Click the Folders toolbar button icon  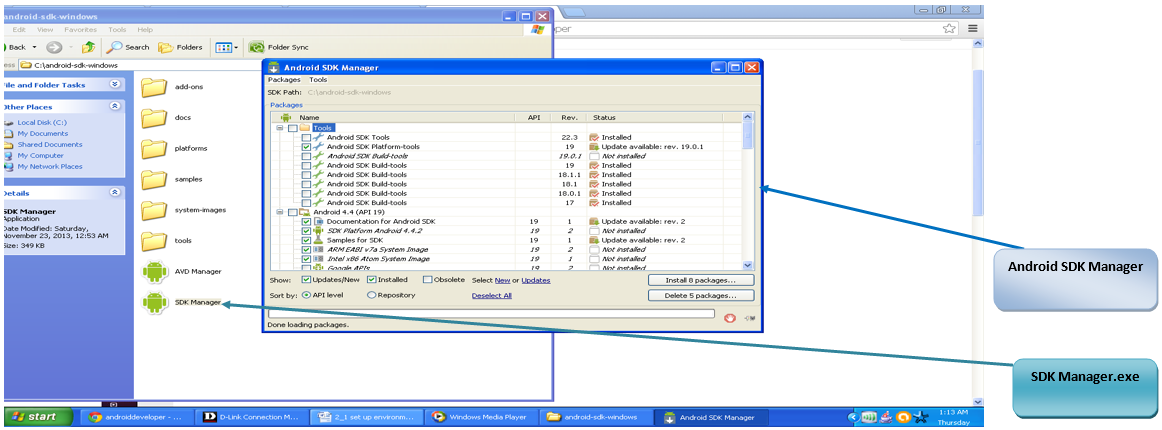click(x=165, y=47)
